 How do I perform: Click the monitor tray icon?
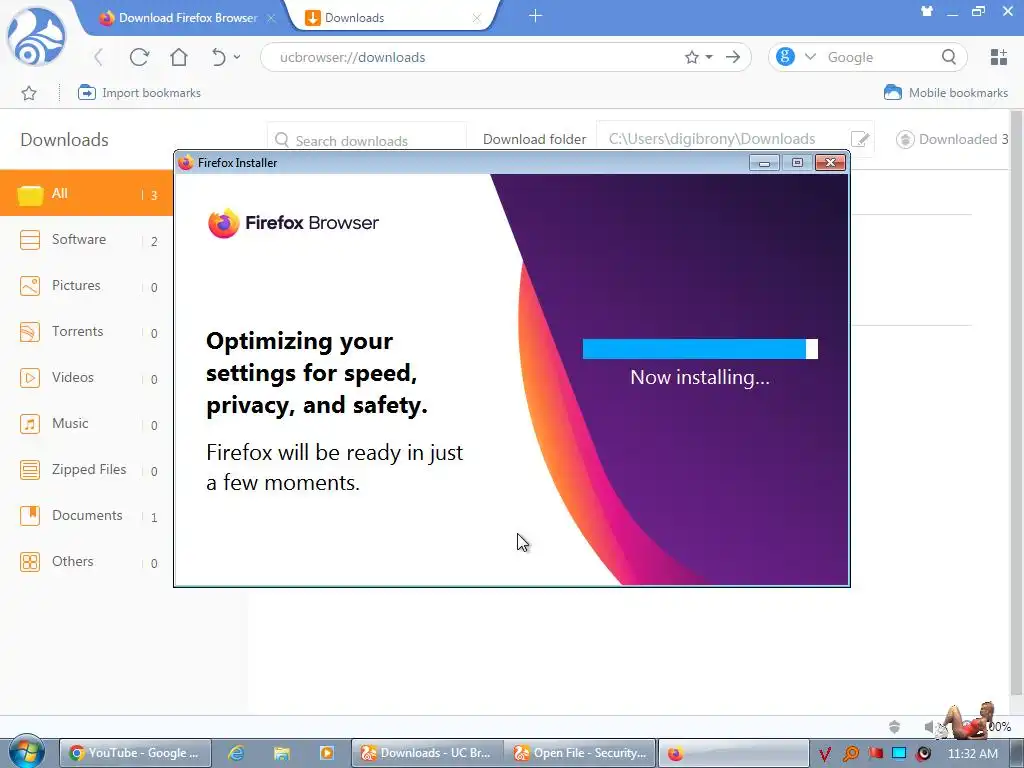point(899,753)
